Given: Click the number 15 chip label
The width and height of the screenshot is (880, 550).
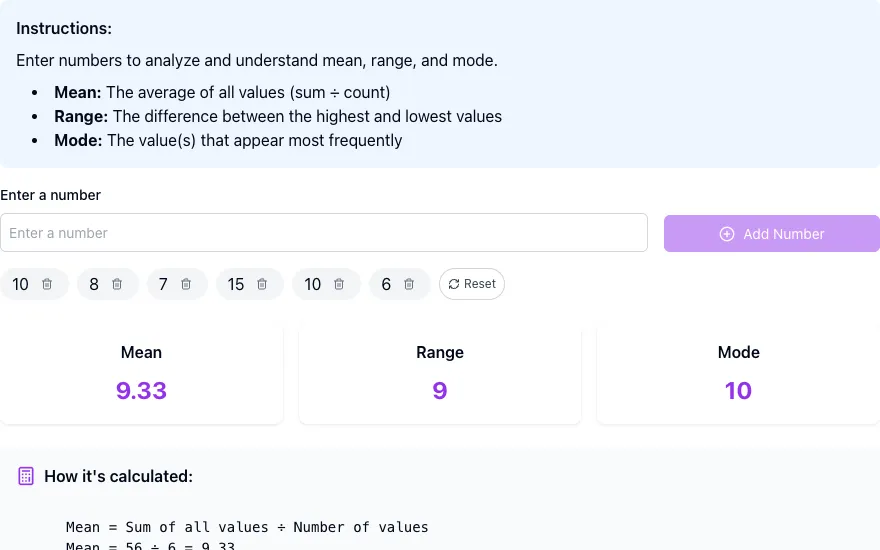Looking at the screenshot, I should coord(236,285).
